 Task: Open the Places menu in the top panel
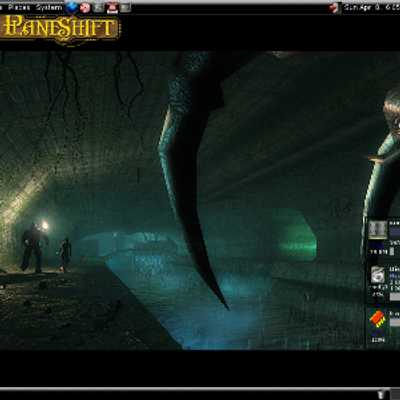tap(19, 7)
